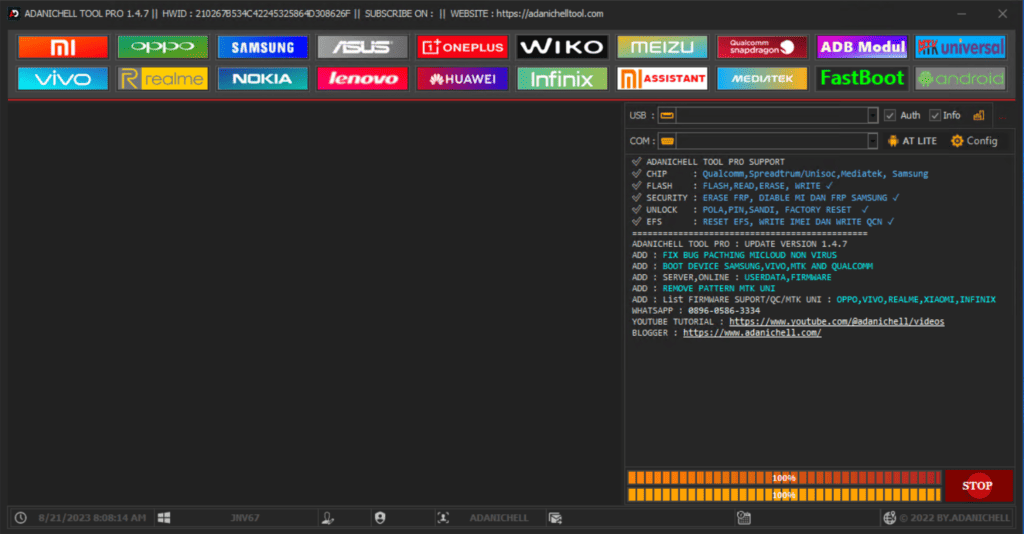Open the MediaTek module
Image resolution: width=1024 pixels, height=534 pixels.
(x=762, y=79)
